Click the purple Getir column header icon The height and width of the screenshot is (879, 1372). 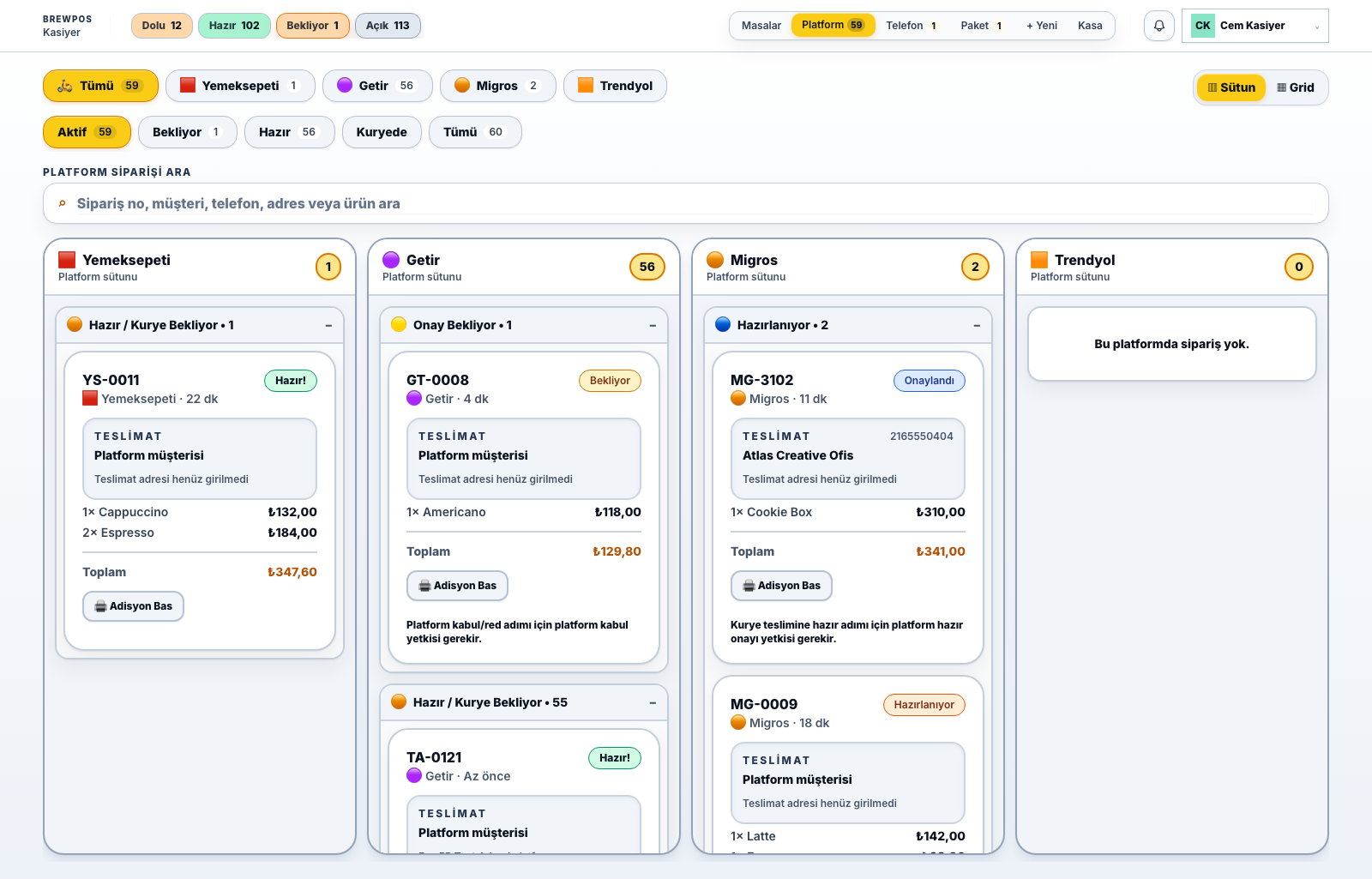pos(391,260)
